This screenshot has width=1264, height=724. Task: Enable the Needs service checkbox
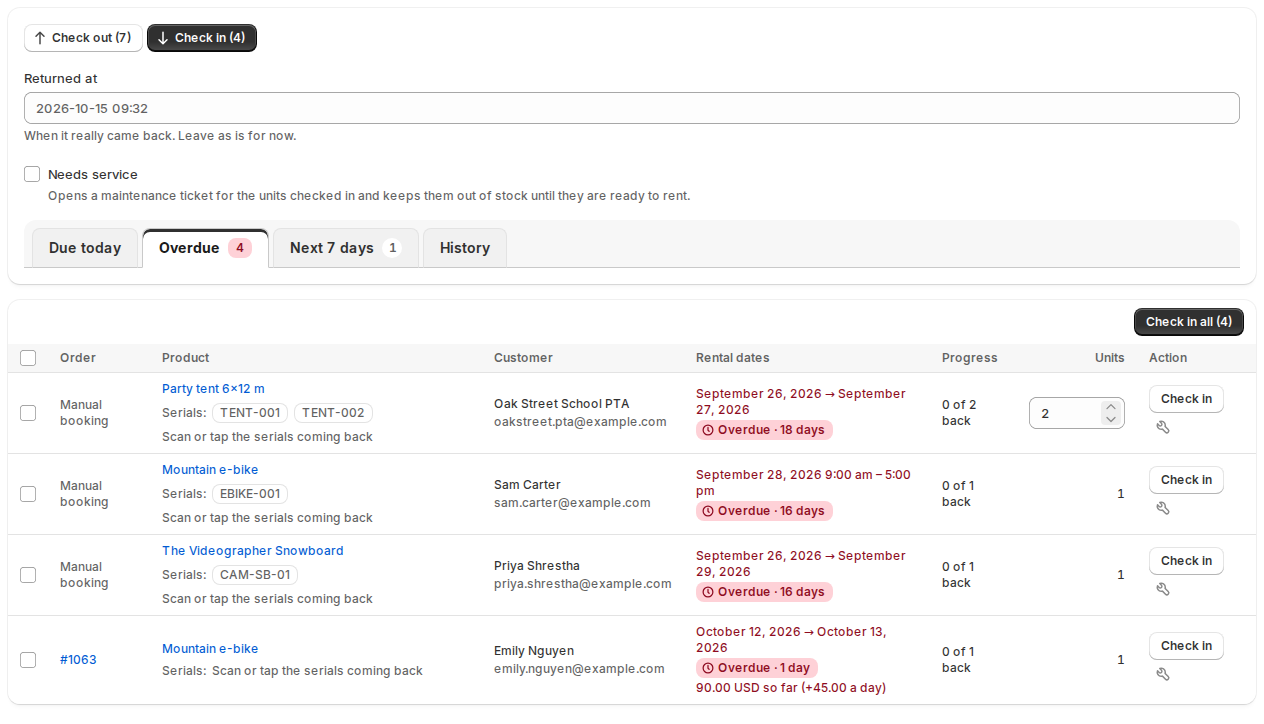click(32, 174)
